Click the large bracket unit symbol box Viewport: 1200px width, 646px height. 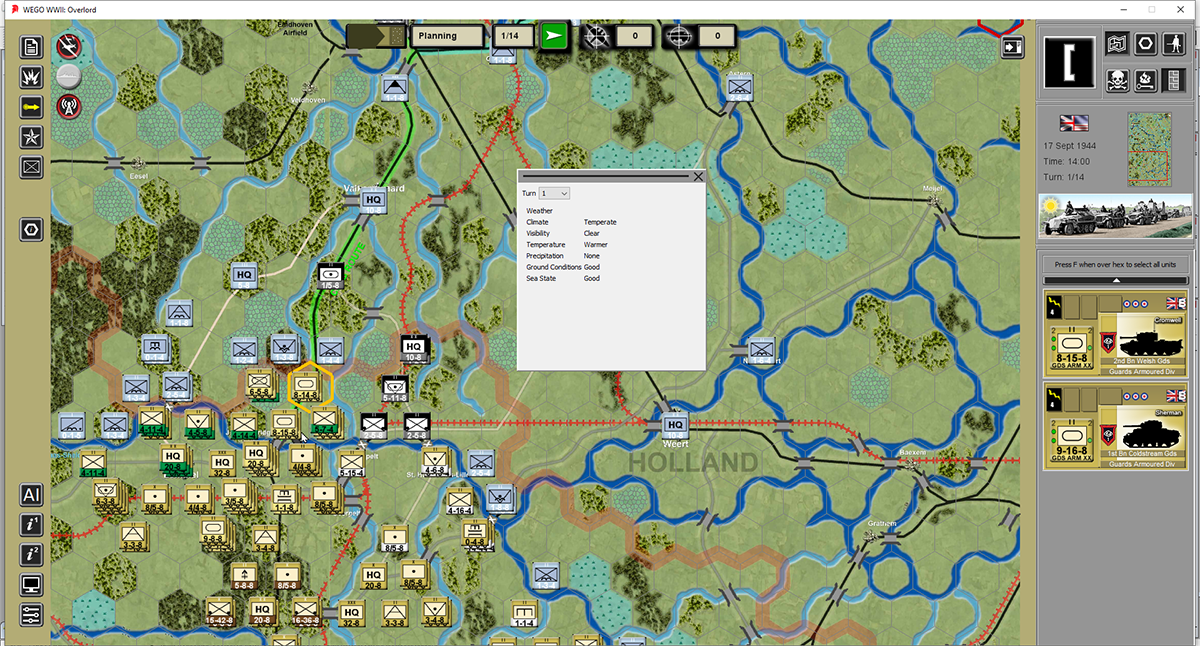pyautogui.click(x=1069, y=63)
